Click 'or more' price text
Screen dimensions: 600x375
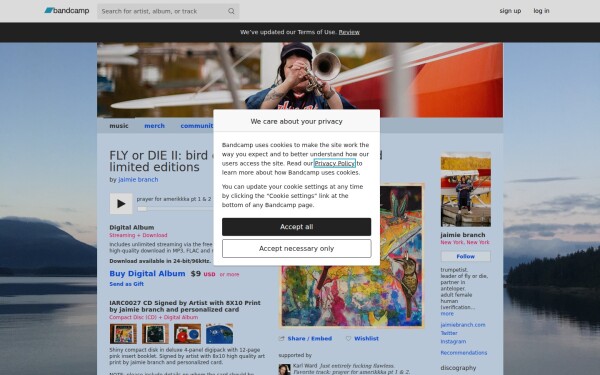(x=229, y=274)
